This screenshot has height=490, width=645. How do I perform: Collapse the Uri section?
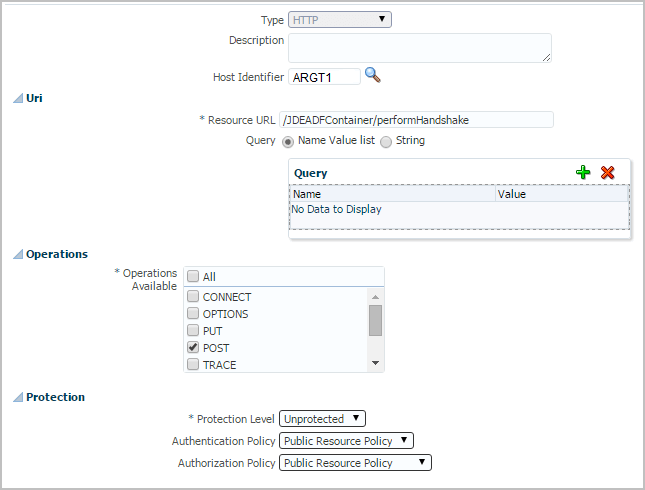point(17,98)
